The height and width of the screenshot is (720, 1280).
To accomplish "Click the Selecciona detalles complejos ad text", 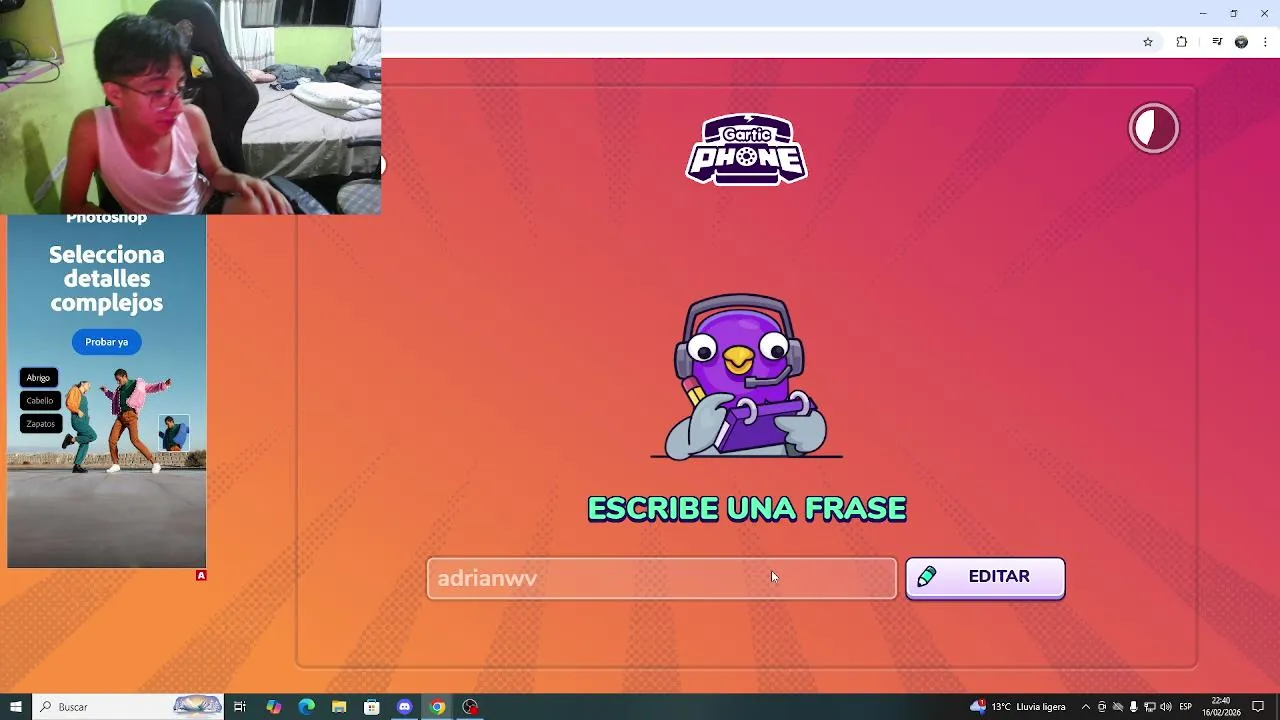I will click(x=107, y=279).
